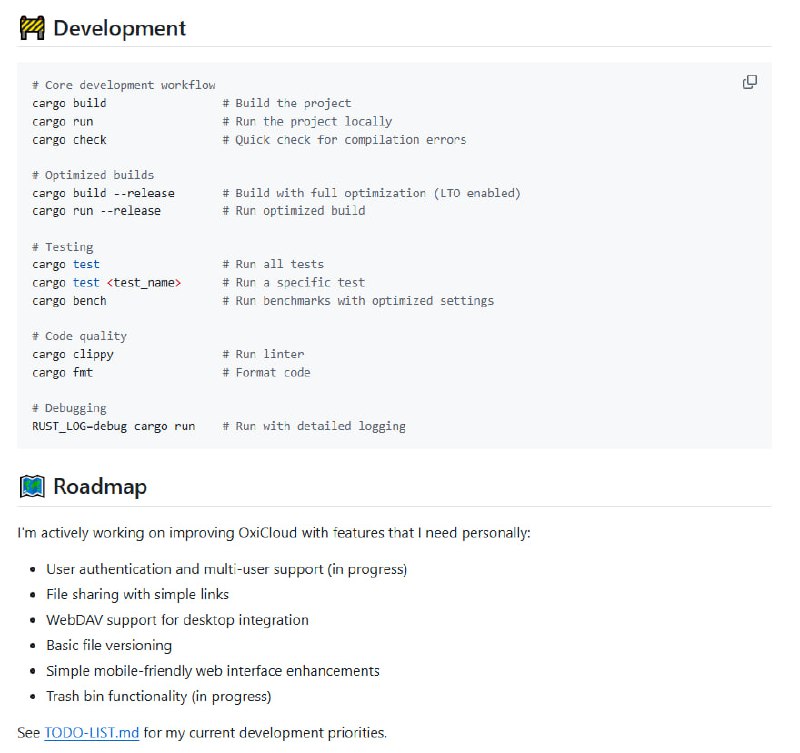Click the Development section heading
The image size is (800, 753).
[119, 28]
